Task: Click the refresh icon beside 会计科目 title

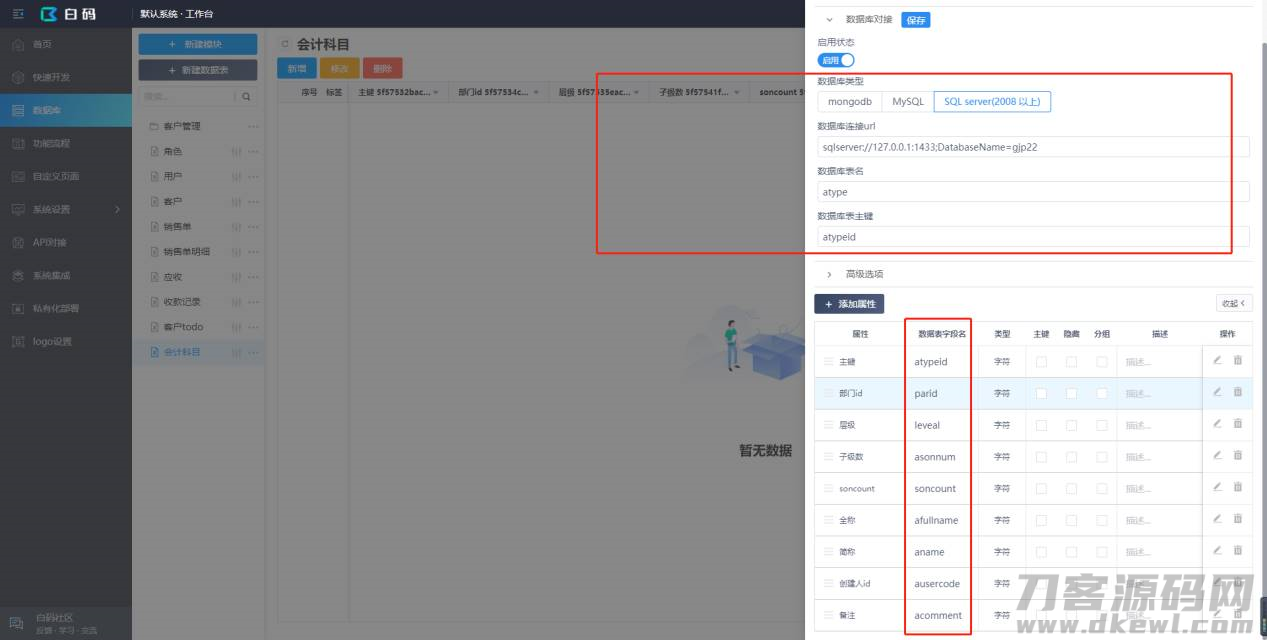Action: 285,44
